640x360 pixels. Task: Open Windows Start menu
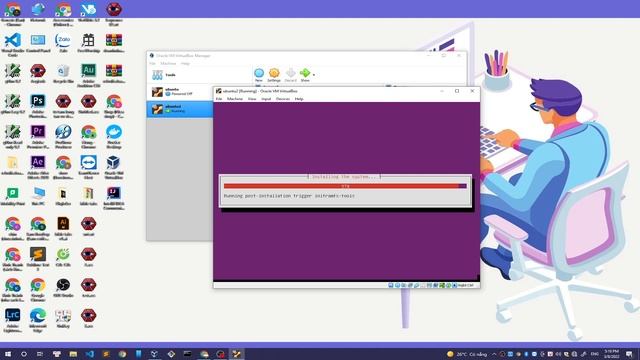tap(8, 354)
